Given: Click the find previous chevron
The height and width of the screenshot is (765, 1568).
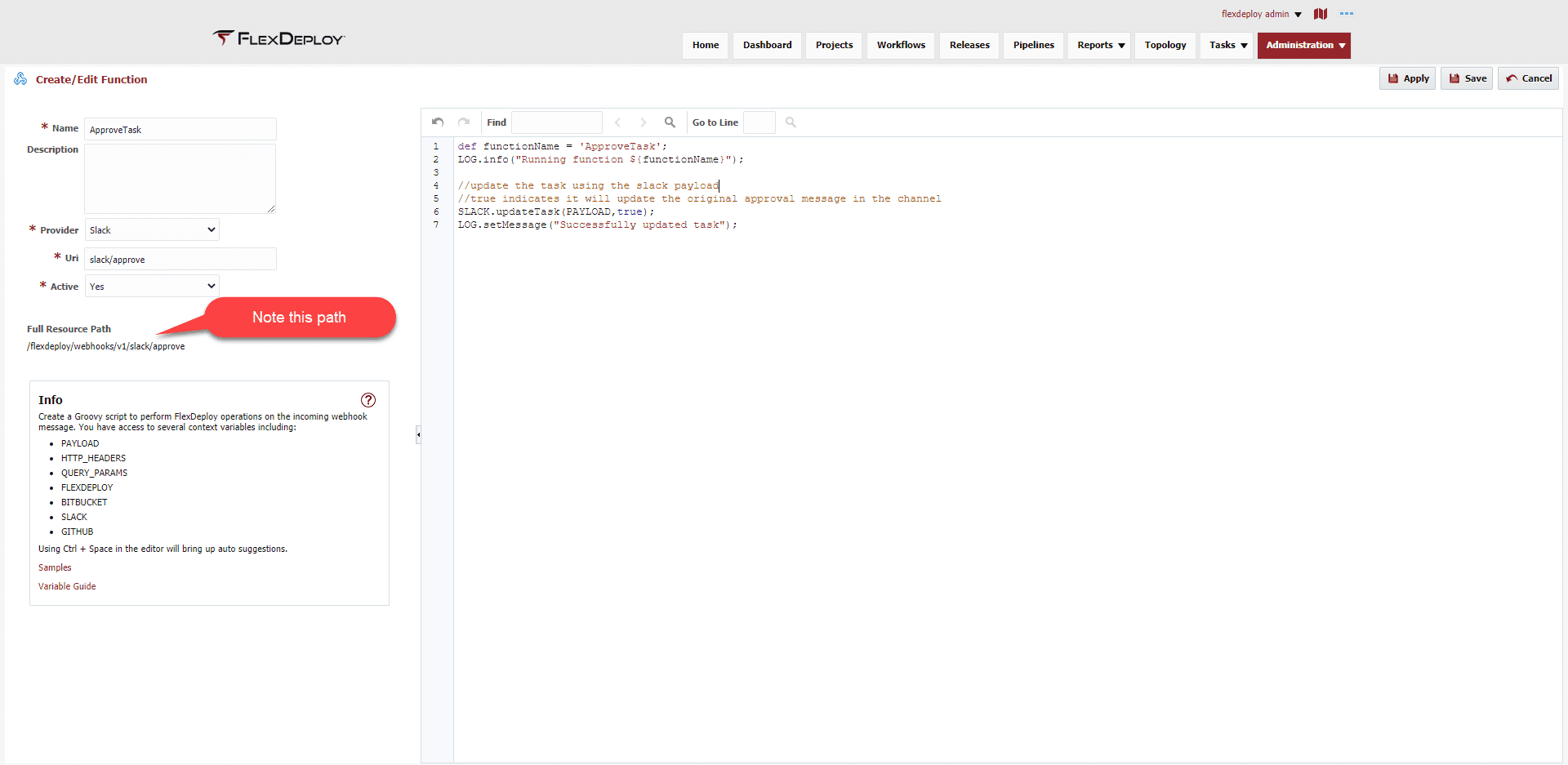Looking at the screenshot, I should 617,122.
